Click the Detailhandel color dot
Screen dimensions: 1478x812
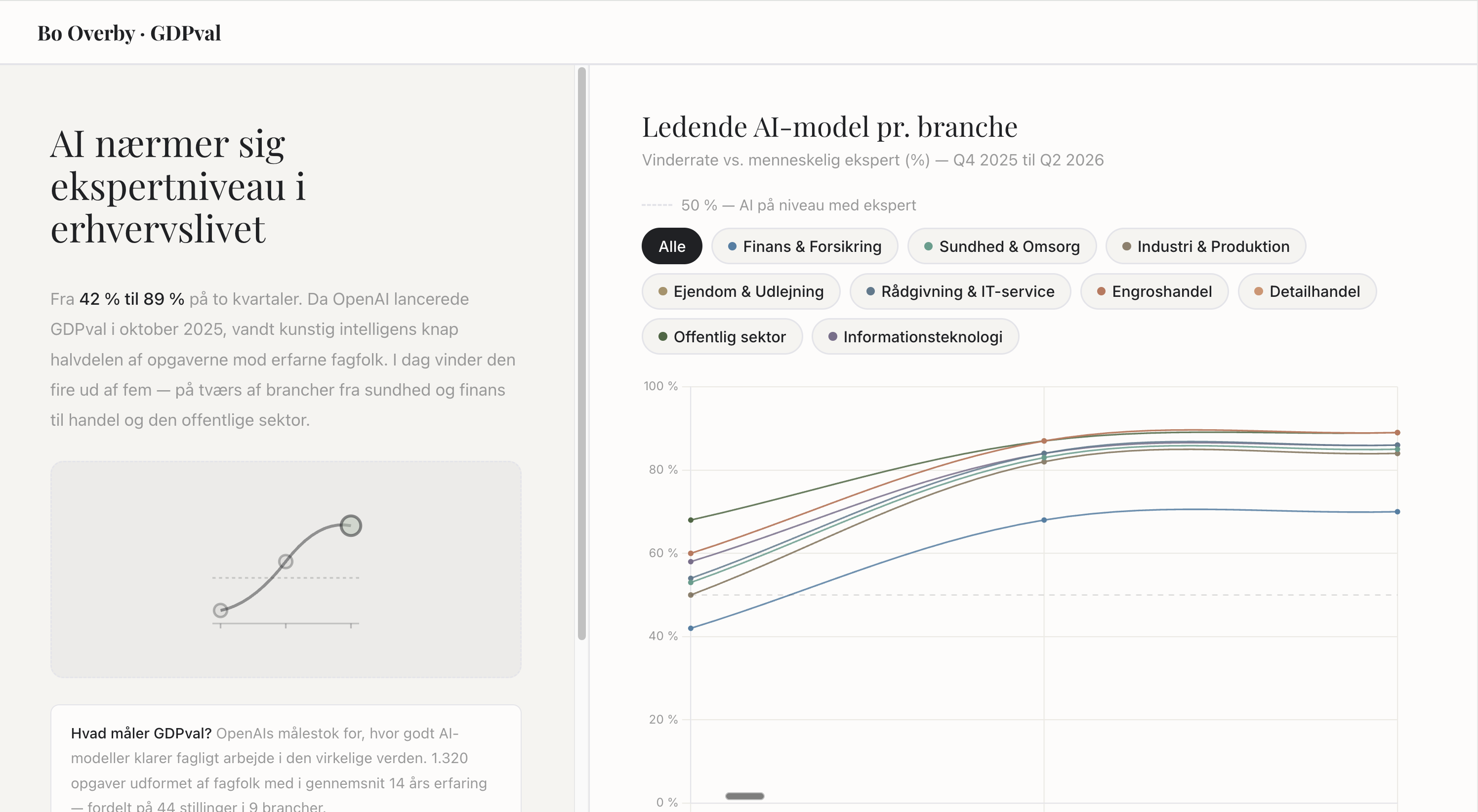point(1258,291)
